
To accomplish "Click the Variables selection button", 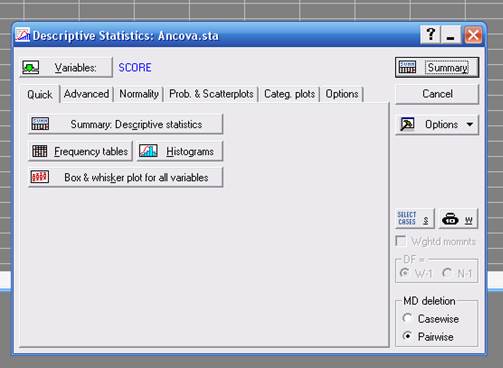I will pos(66,68).
